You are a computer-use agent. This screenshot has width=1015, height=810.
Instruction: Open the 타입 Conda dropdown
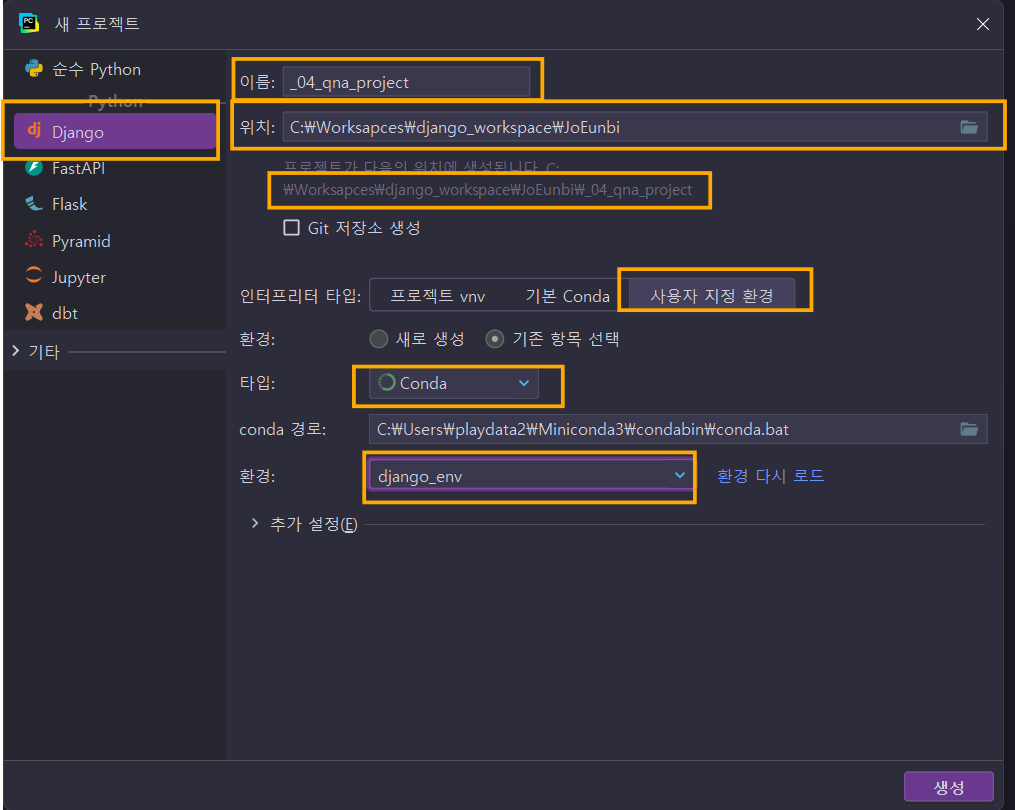(454, 383)
